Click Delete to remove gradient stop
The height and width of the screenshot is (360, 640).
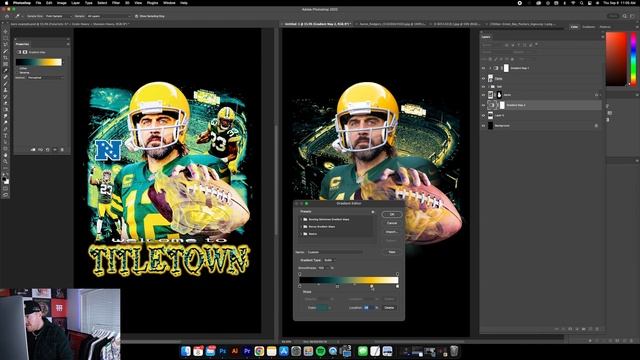(x=389, y=307)
